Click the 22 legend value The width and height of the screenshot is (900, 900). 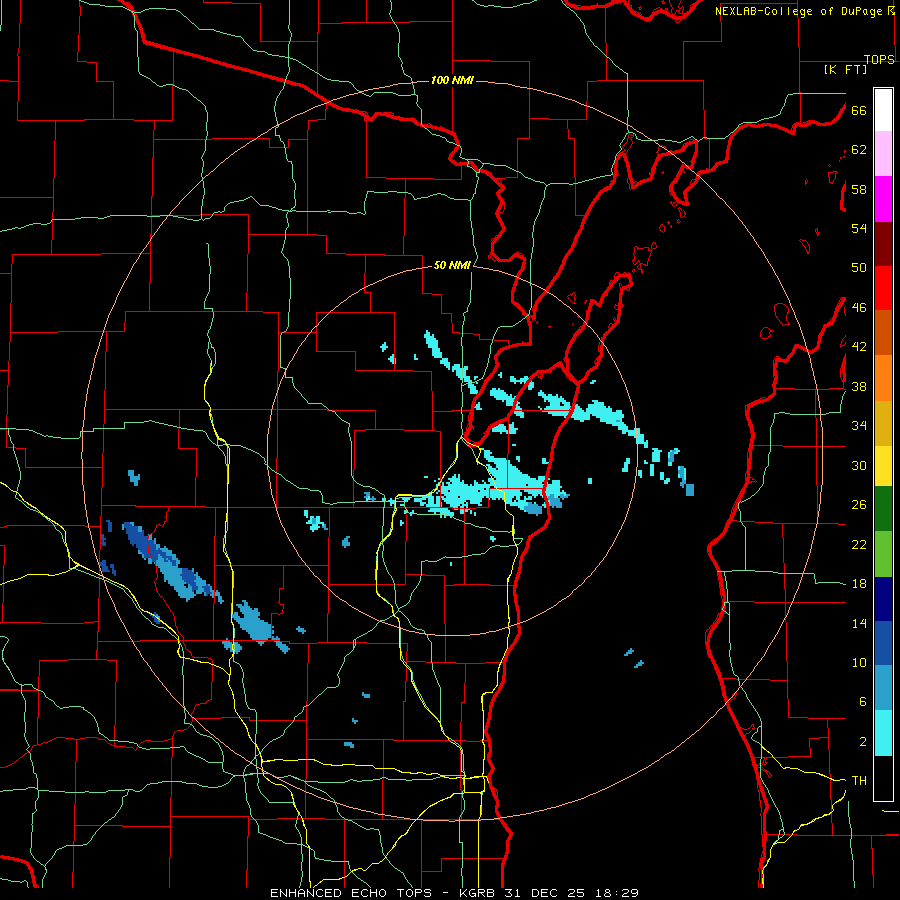(859, 544)
